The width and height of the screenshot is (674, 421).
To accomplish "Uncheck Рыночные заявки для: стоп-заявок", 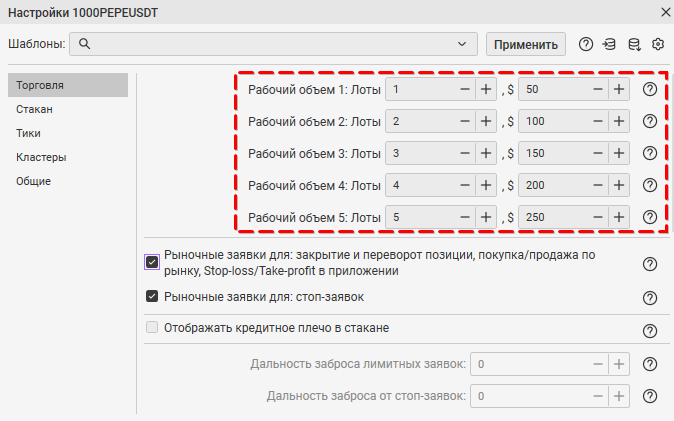I will pyautogui.click(x=152, y=296).
